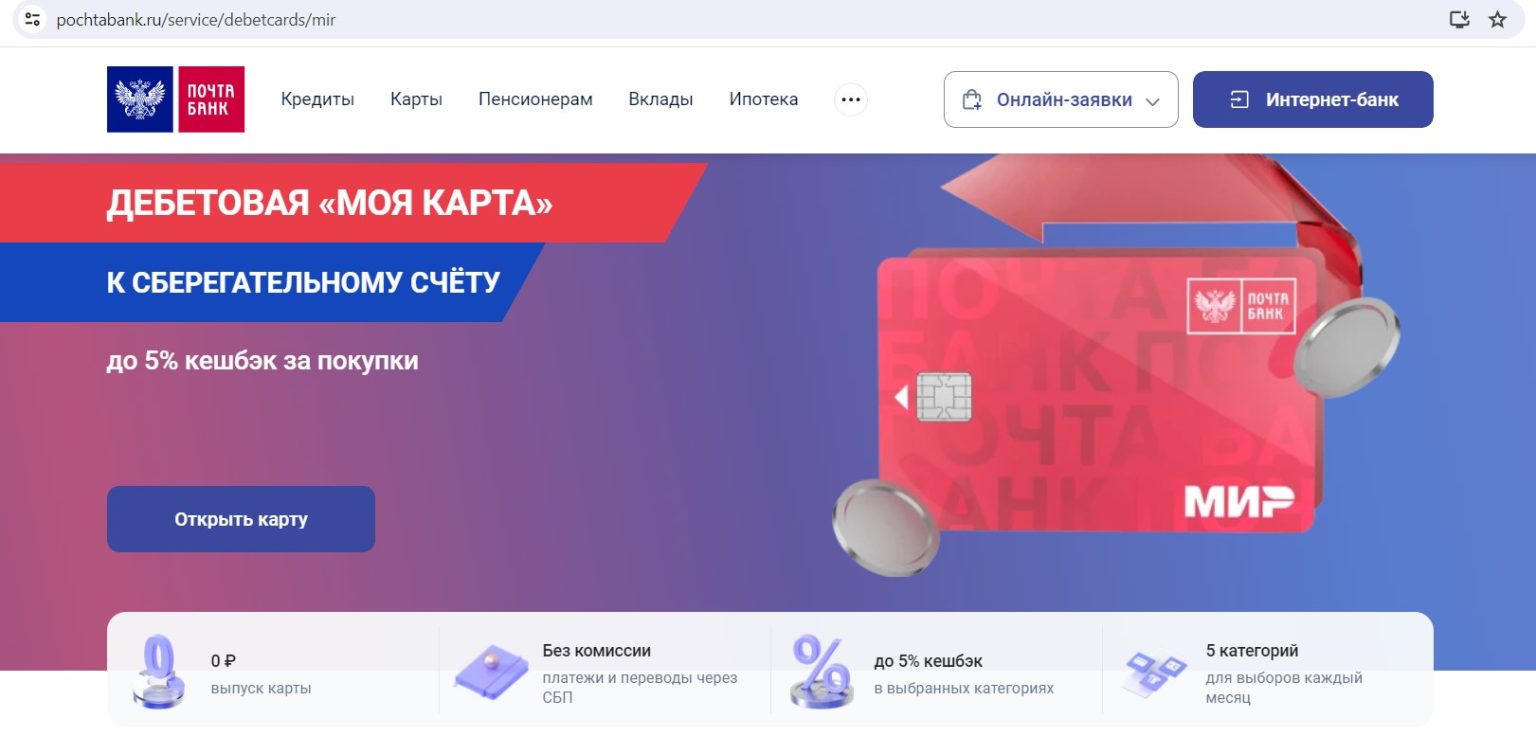Click the shopping bag icon in Онлайн-заявки
1536x736 pixels.
coord(972,100)
